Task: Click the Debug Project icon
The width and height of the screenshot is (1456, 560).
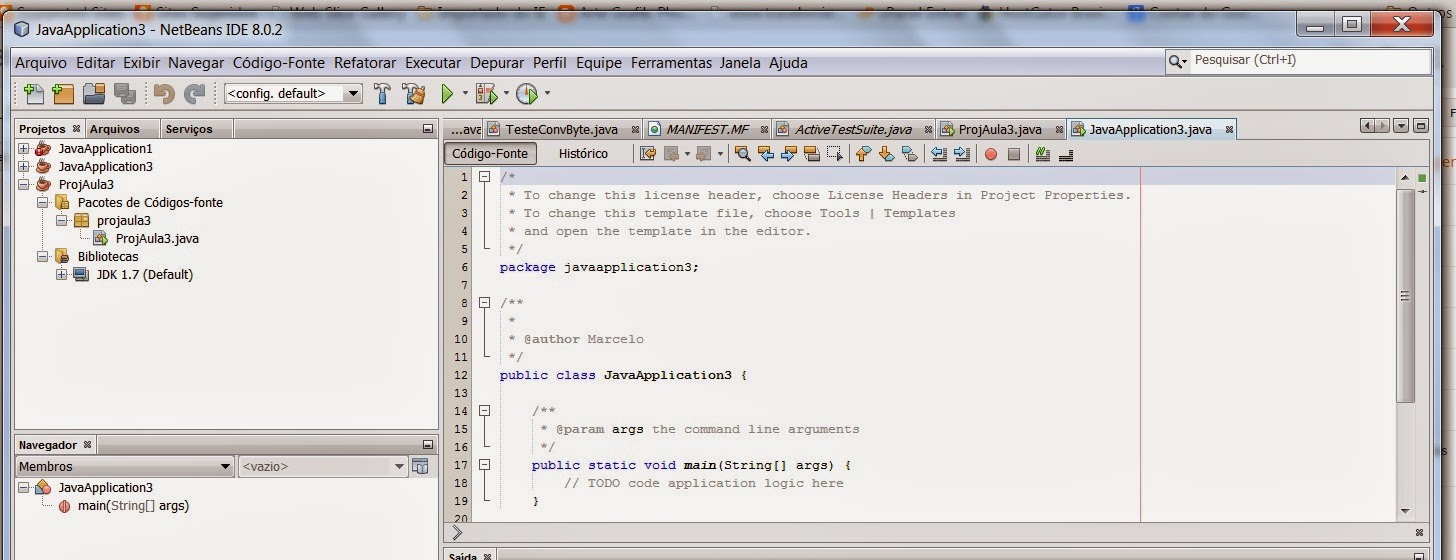Action: 486,94
